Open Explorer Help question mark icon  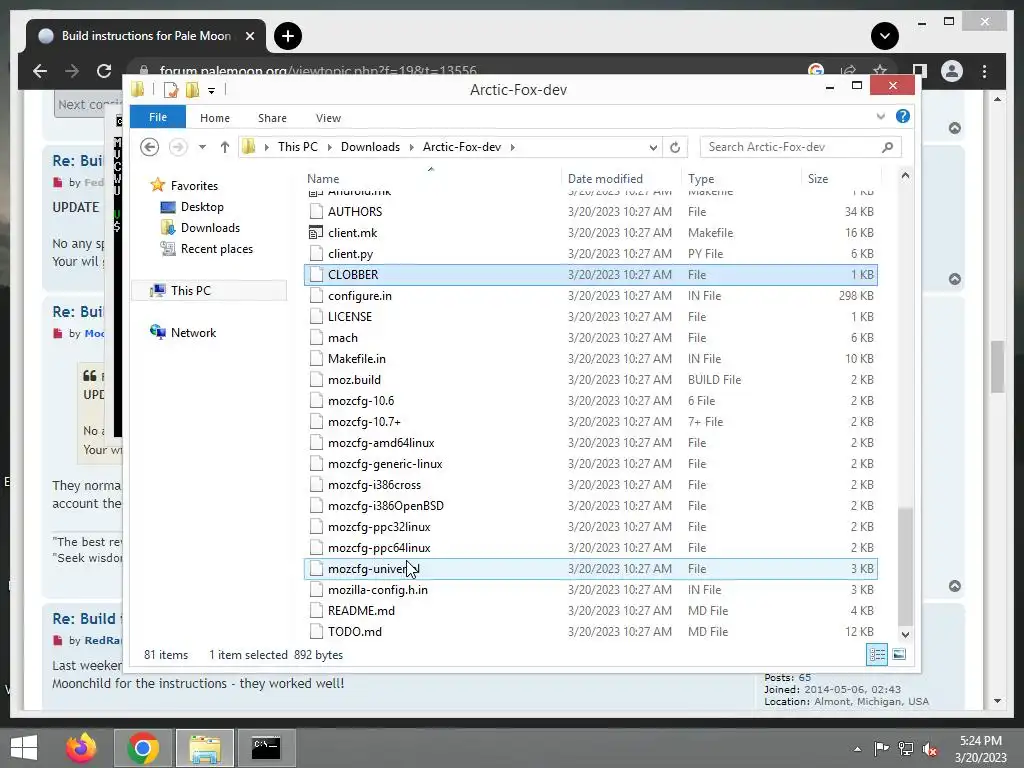pos(903,116)
